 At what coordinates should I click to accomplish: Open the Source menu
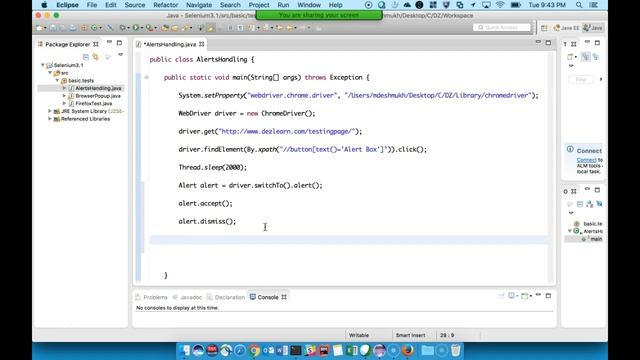tap(135, 5)
